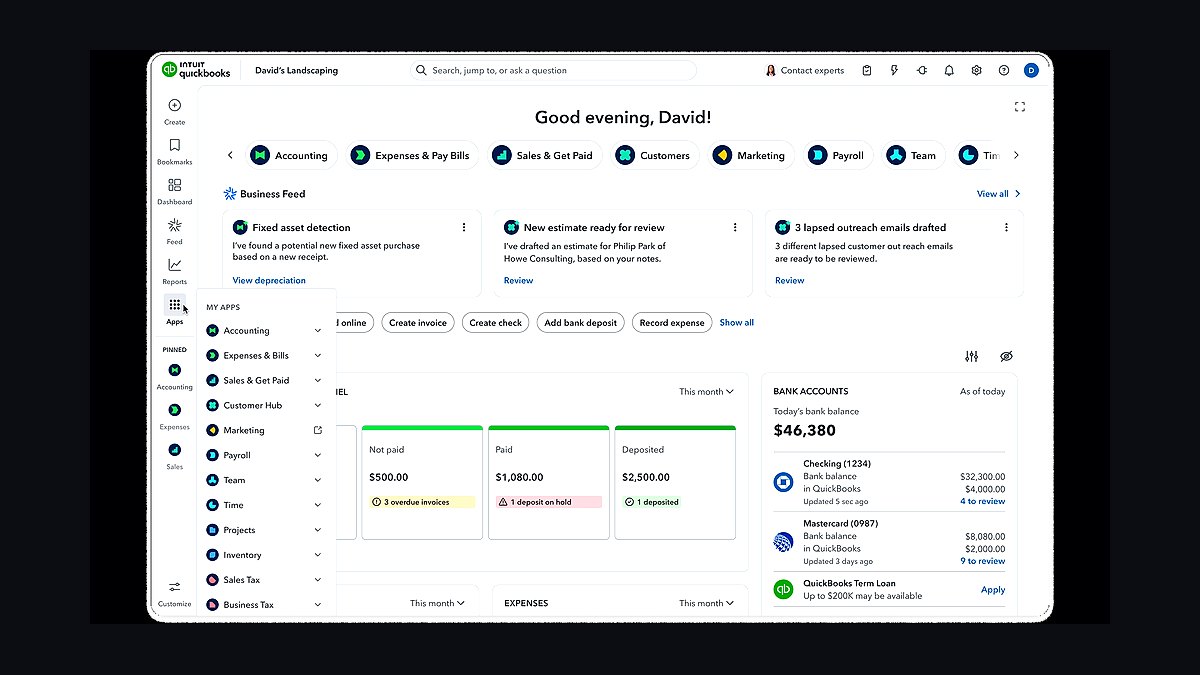
Task: Select the Customers chip
Action: [x=653, y=156]
